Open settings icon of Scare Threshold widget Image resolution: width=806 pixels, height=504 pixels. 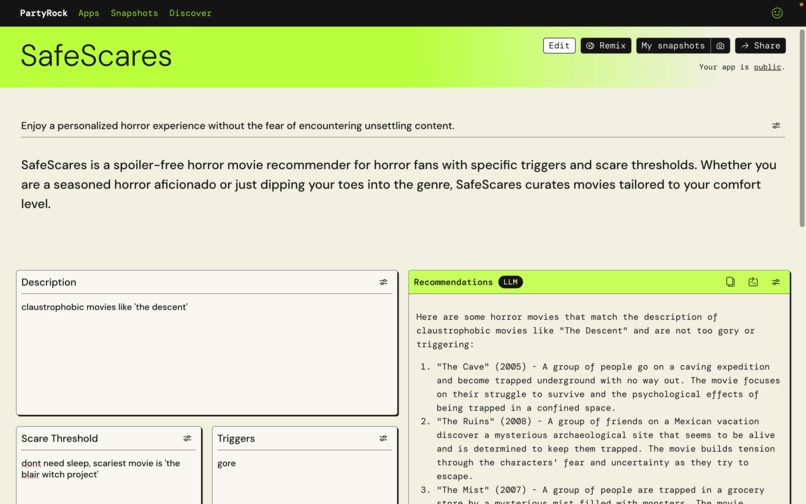(187, 438)
